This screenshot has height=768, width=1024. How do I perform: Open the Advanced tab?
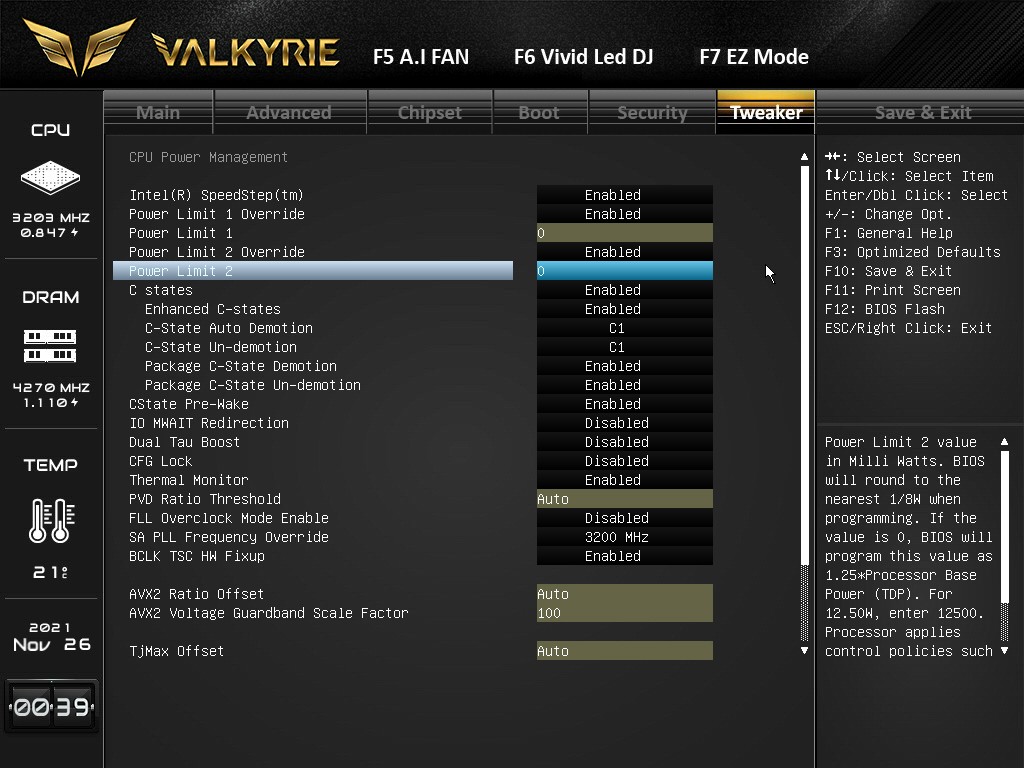point(289,112)
